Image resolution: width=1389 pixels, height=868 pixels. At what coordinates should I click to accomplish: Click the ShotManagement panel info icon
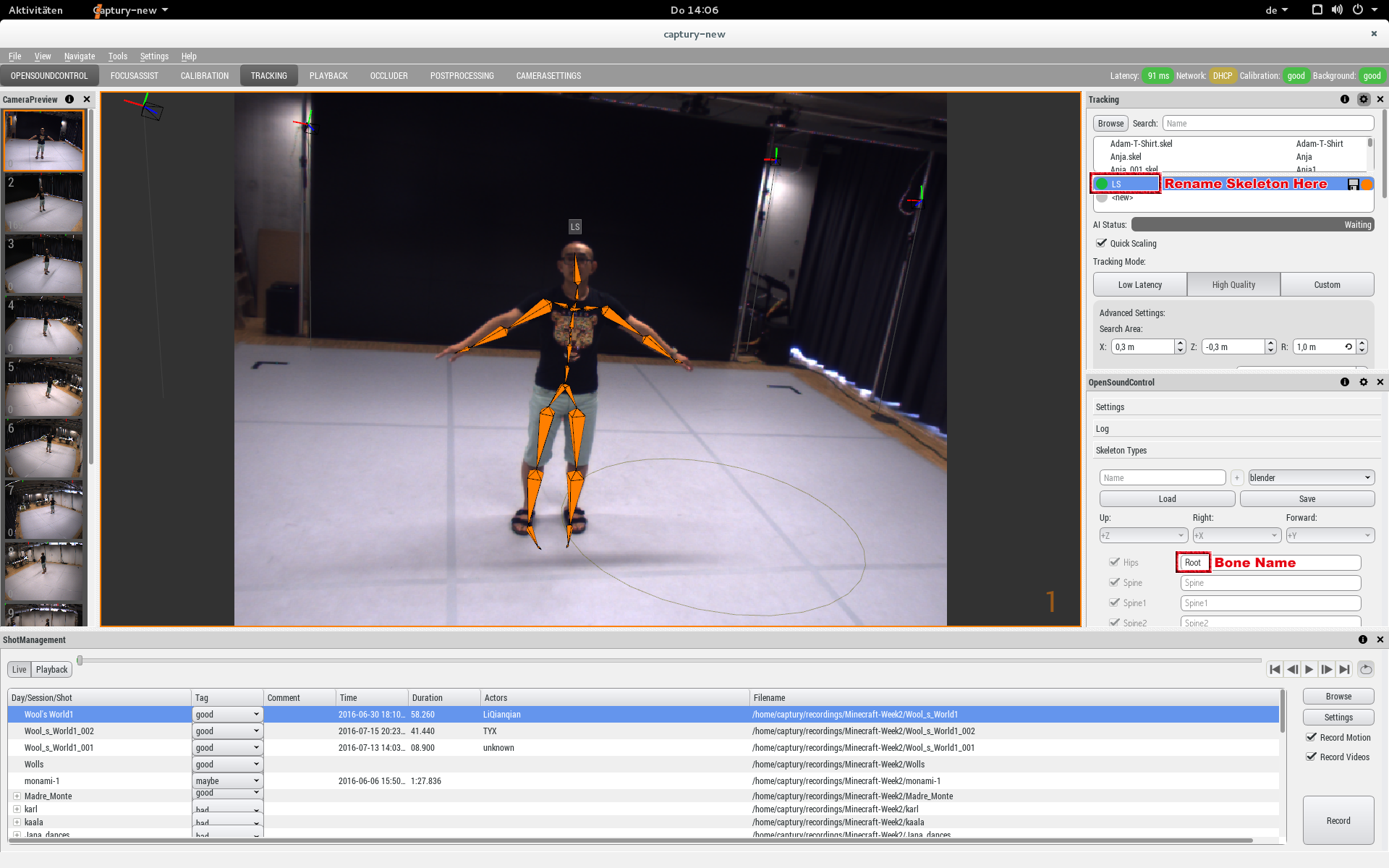pos(1362,639)
